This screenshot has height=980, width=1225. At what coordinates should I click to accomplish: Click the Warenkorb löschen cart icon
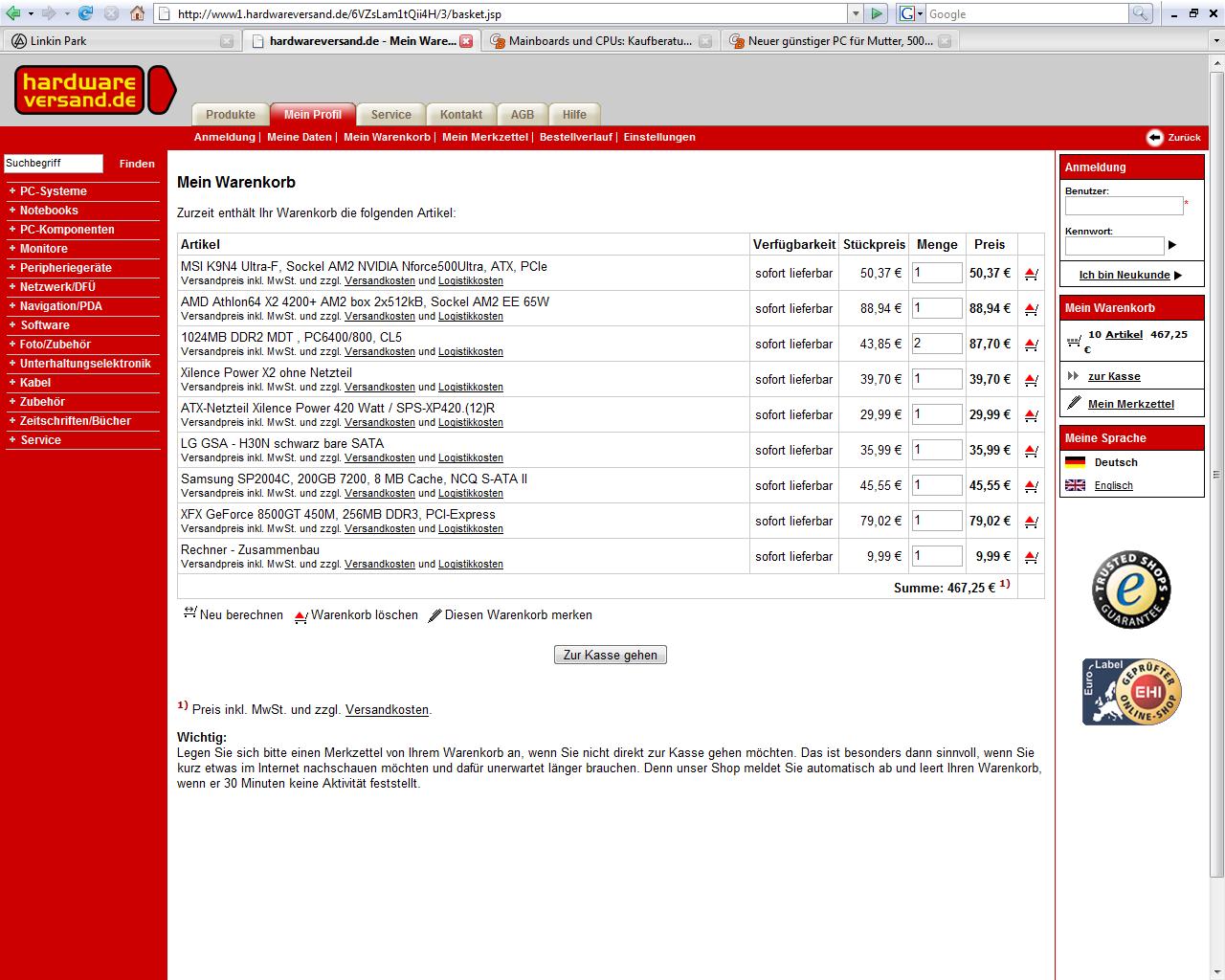301,615
